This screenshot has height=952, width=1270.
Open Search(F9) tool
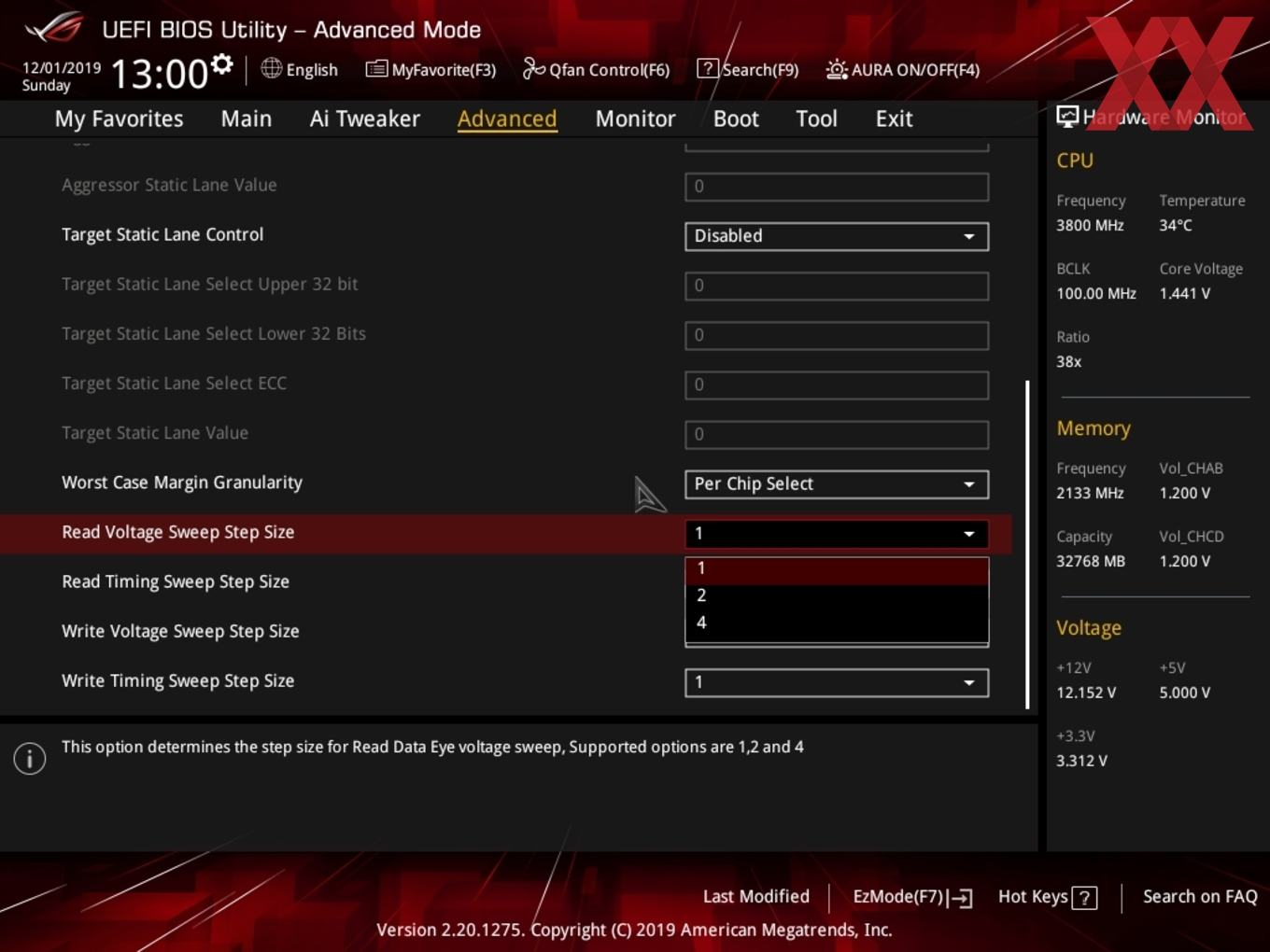click(748, 69)
